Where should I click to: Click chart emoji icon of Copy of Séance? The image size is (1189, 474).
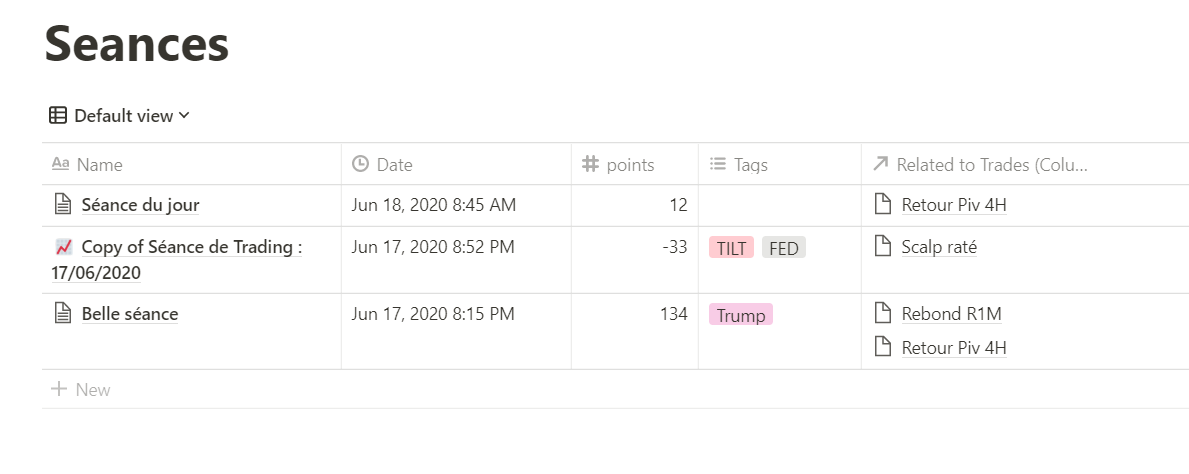(63, 247)
